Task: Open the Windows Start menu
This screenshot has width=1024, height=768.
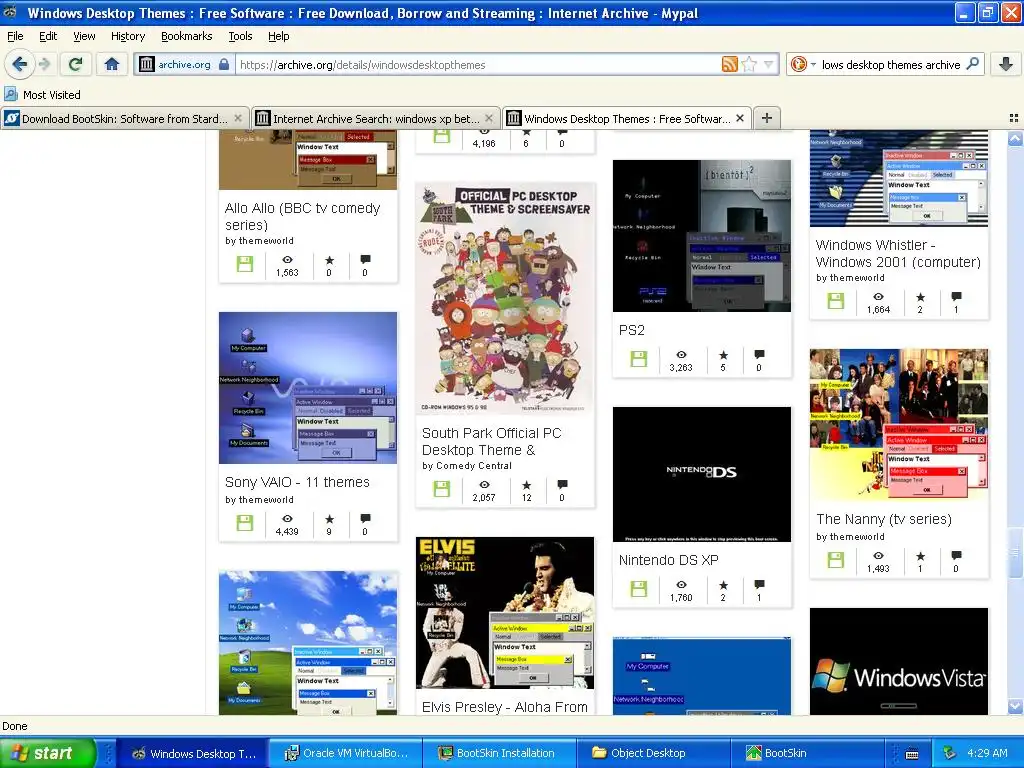Action: [x=48, y=753]
